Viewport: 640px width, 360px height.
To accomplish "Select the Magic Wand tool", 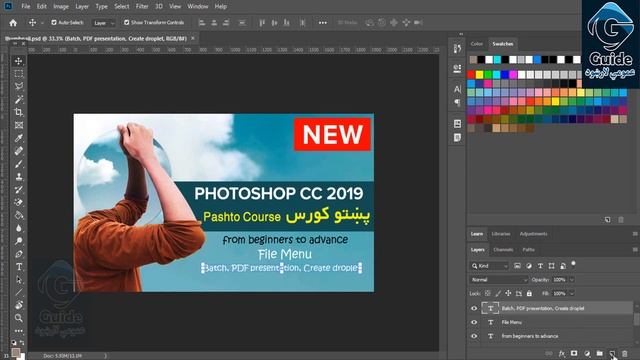I will [18, 99].
